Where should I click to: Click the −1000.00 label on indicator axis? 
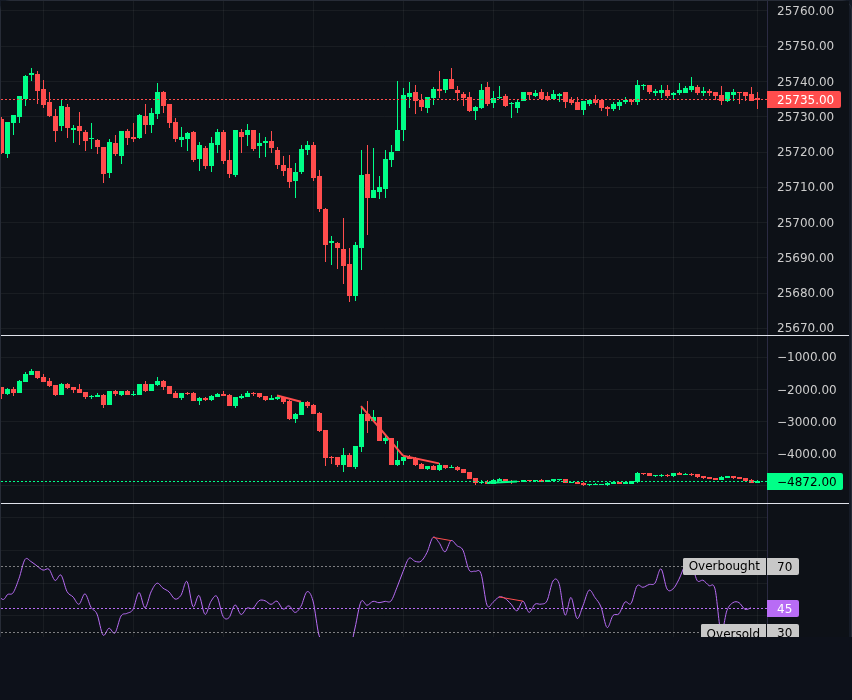point(805,357)
